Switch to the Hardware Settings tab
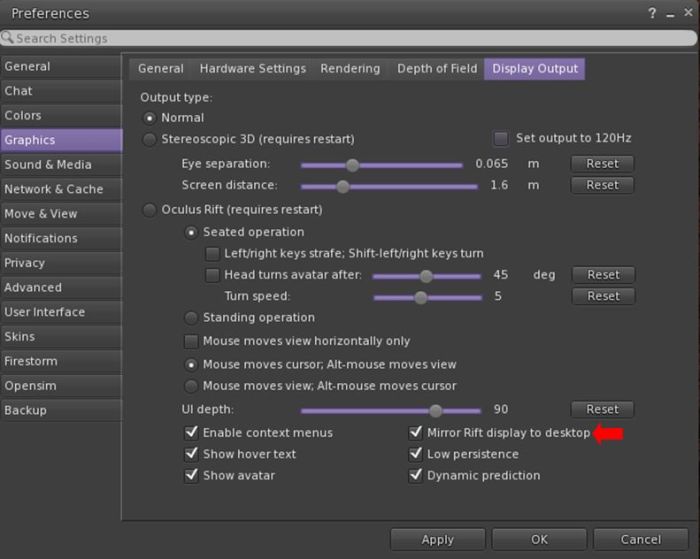 253,69
